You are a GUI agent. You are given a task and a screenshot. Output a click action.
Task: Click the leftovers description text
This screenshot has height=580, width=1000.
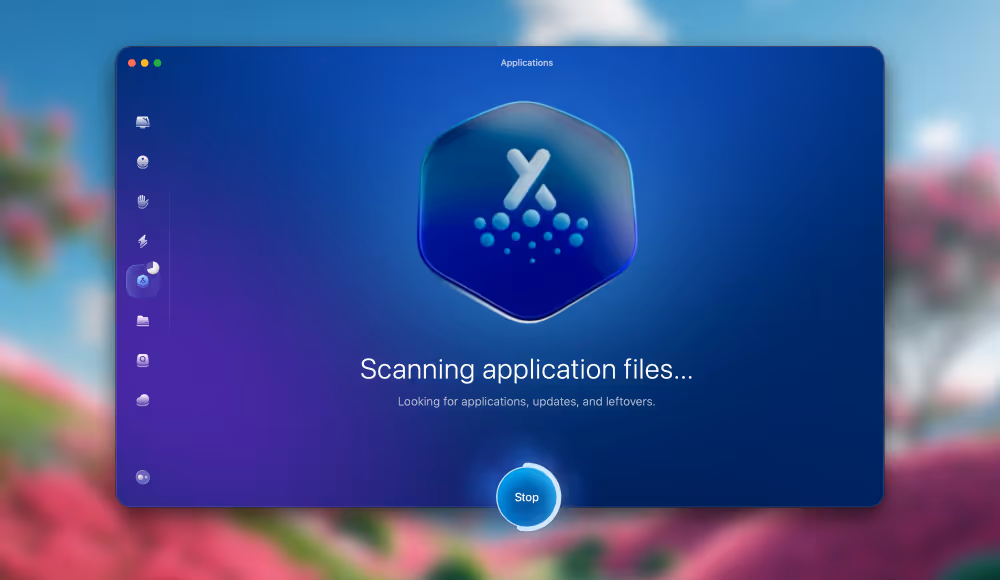(527, 401)
